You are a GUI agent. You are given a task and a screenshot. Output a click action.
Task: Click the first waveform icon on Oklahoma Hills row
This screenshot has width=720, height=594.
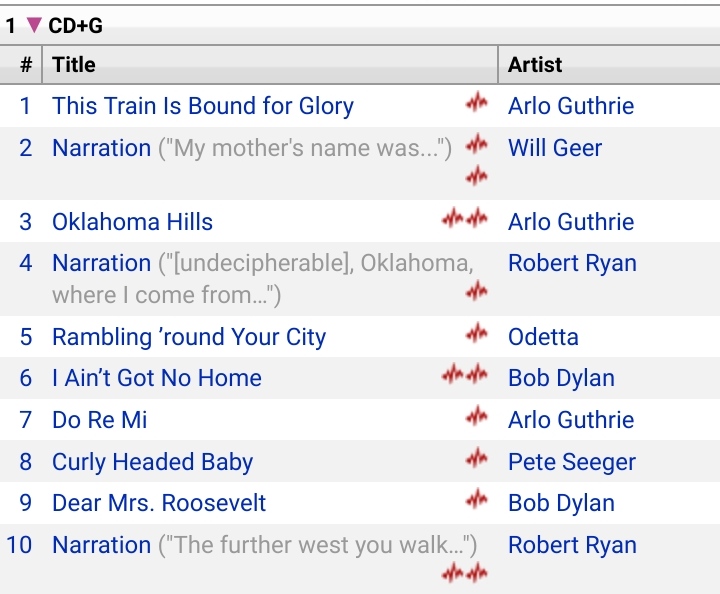pyautogui.click(x=453, y=218)
